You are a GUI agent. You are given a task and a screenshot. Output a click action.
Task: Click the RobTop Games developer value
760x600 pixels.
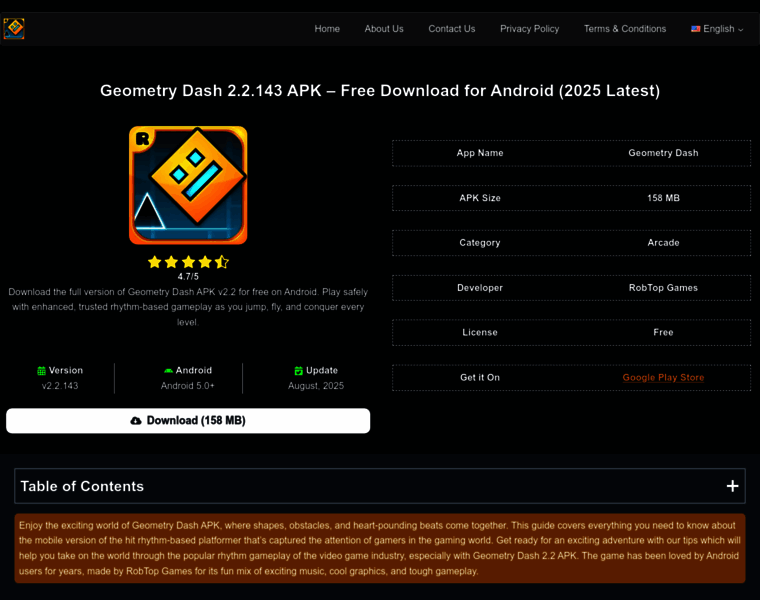(663, 288)
